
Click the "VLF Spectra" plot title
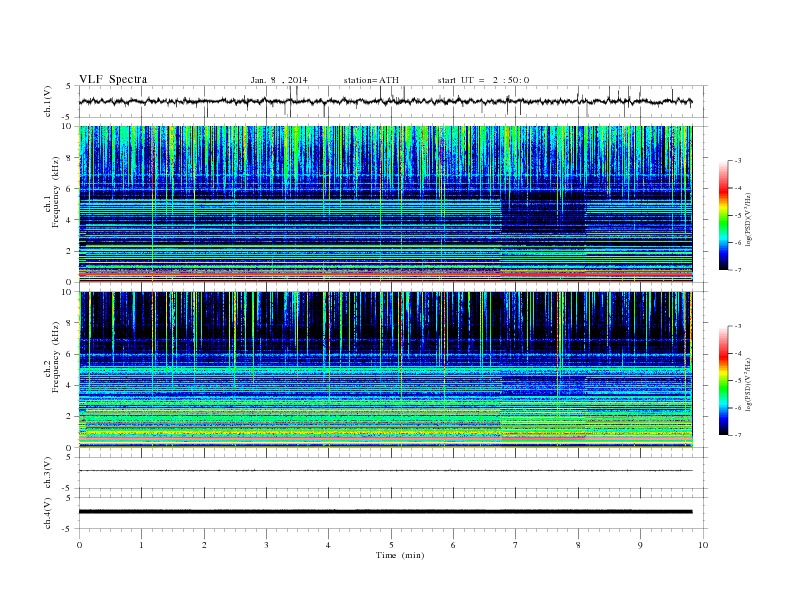pos(113,79)
